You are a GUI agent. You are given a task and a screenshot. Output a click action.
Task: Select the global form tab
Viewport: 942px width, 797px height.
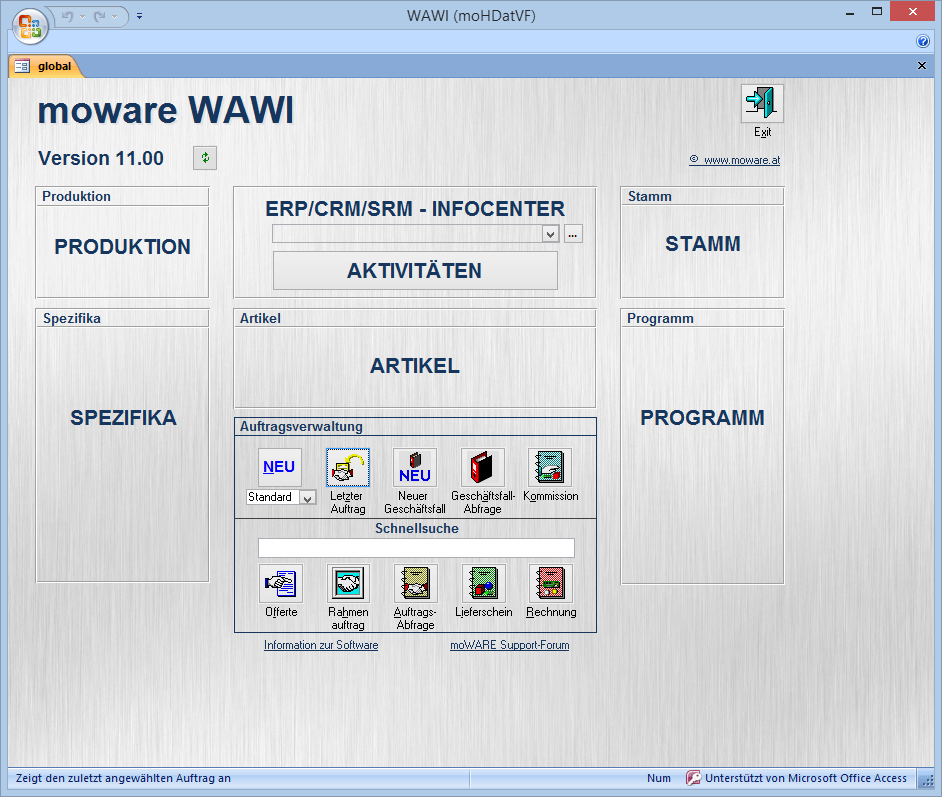click(46, 66)
